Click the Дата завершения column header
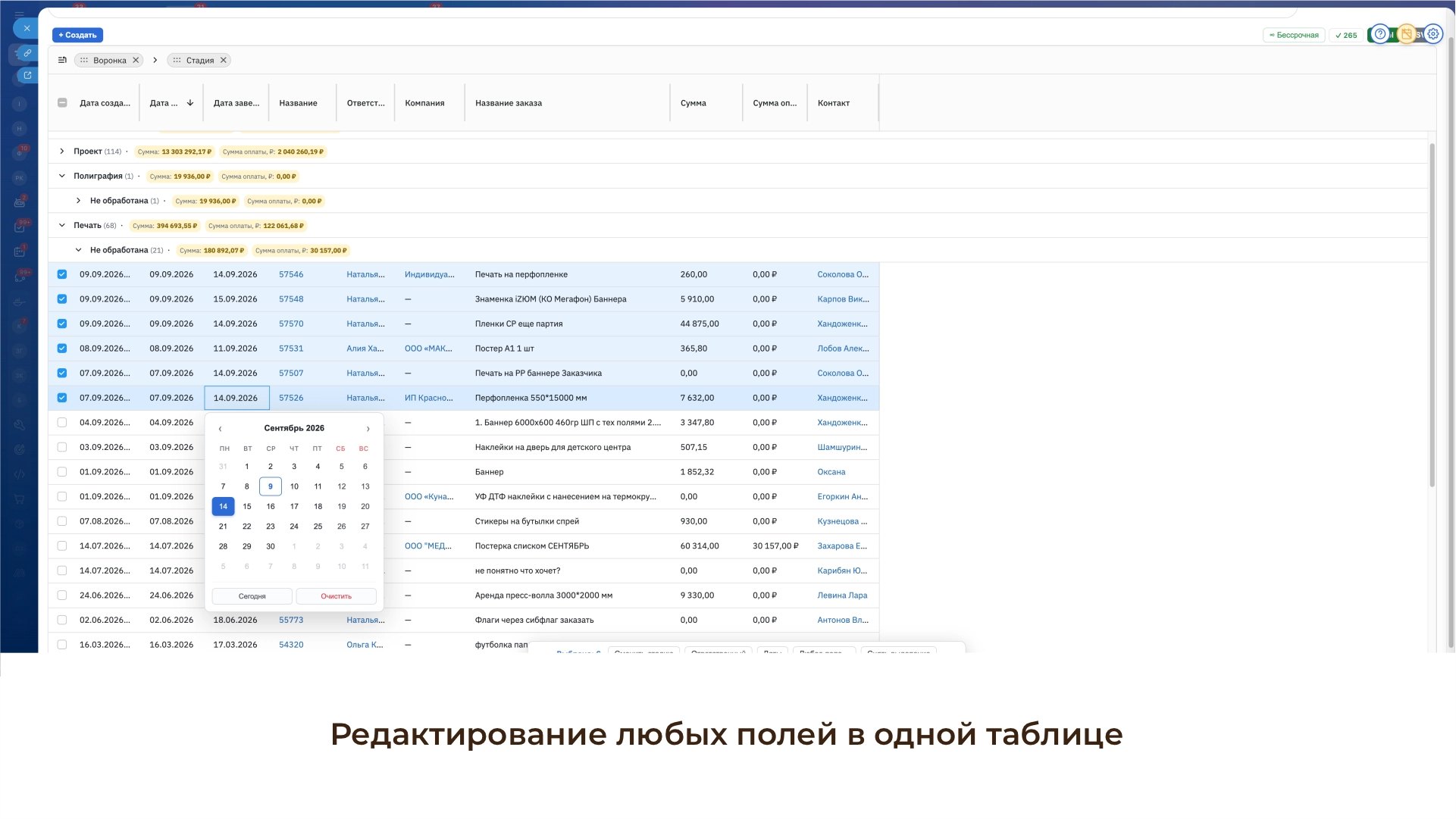This screenshot has height=819, width=1456. (x=236, y=103)
